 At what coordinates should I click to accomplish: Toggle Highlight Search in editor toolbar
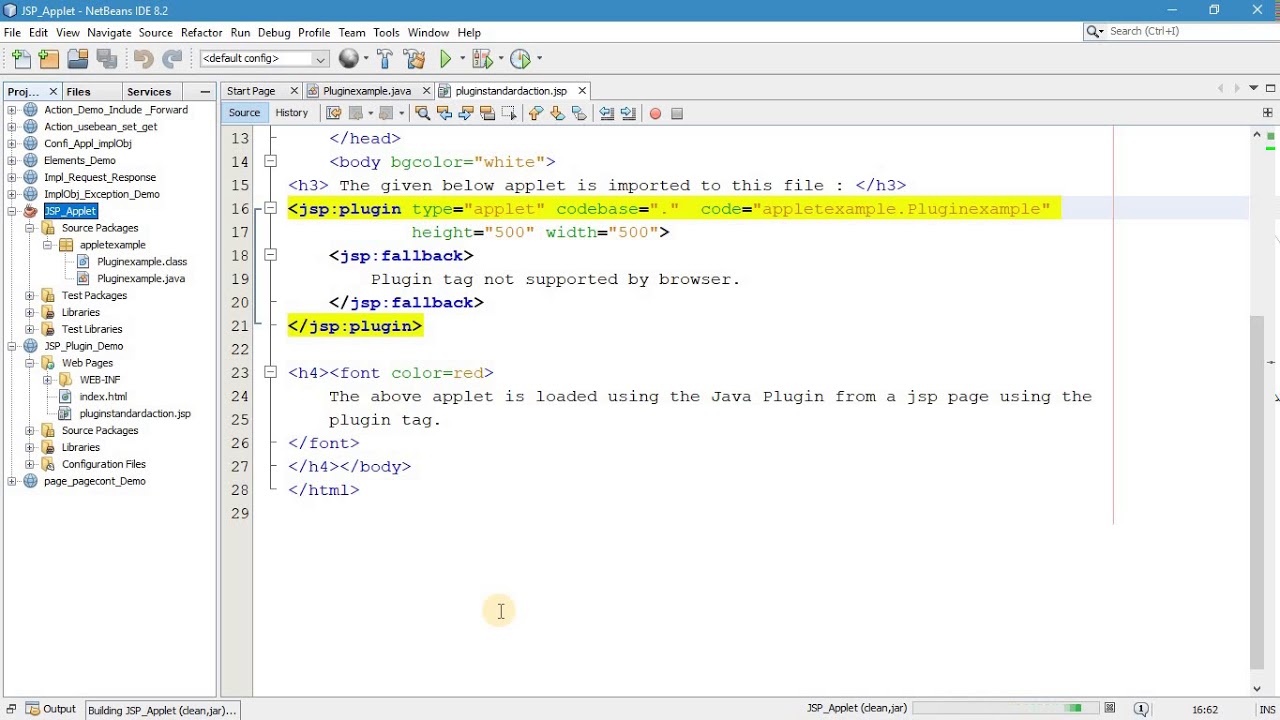coord(488,113)
